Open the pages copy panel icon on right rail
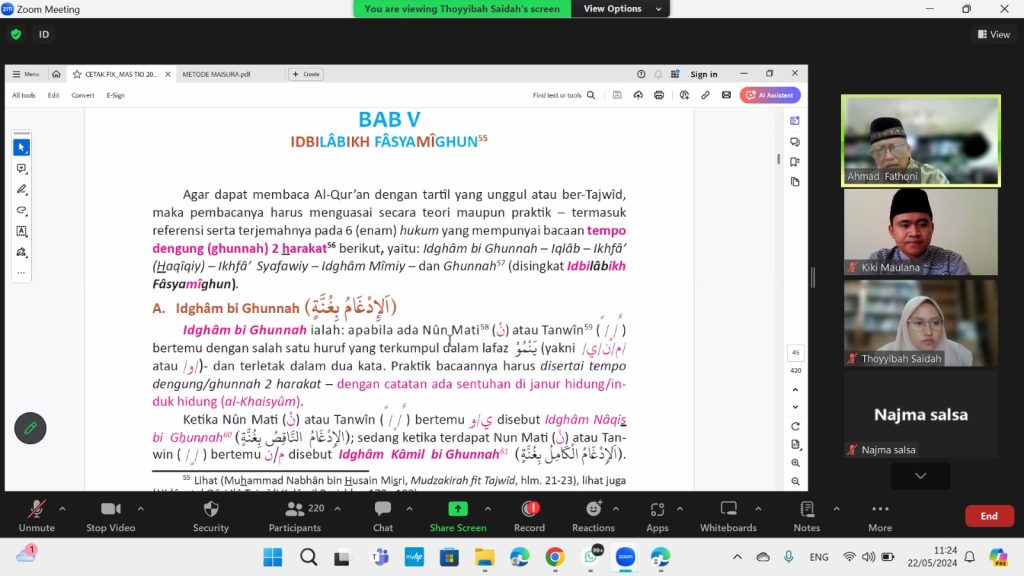Image resolution: width=1024 pixels, height=576 pixels. (x=795, y=182)
